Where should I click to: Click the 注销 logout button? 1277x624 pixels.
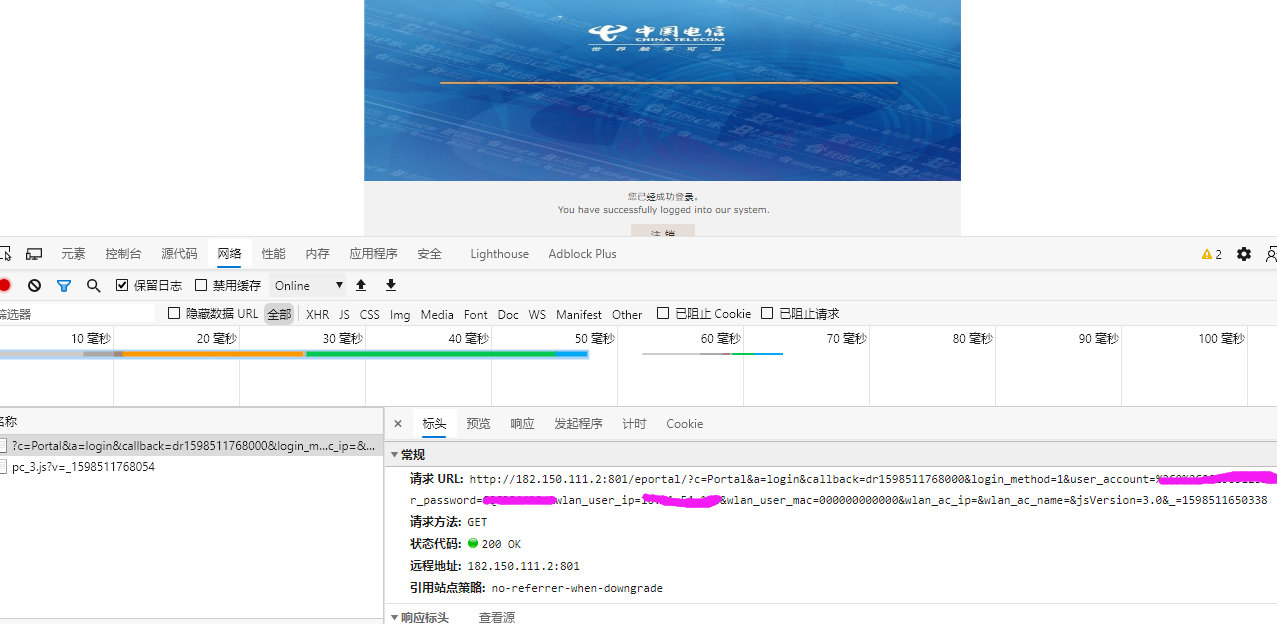(x=662, y=231)
